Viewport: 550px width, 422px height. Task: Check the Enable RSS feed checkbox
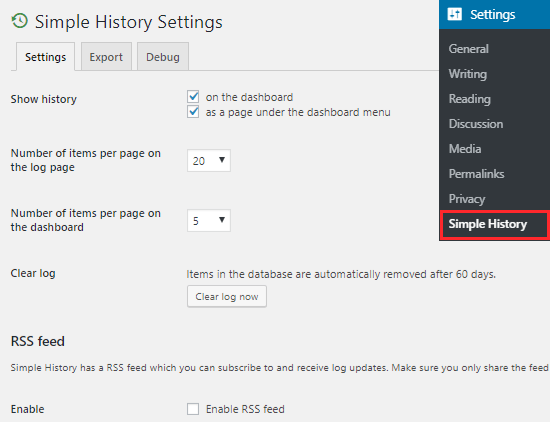(193, 409)
